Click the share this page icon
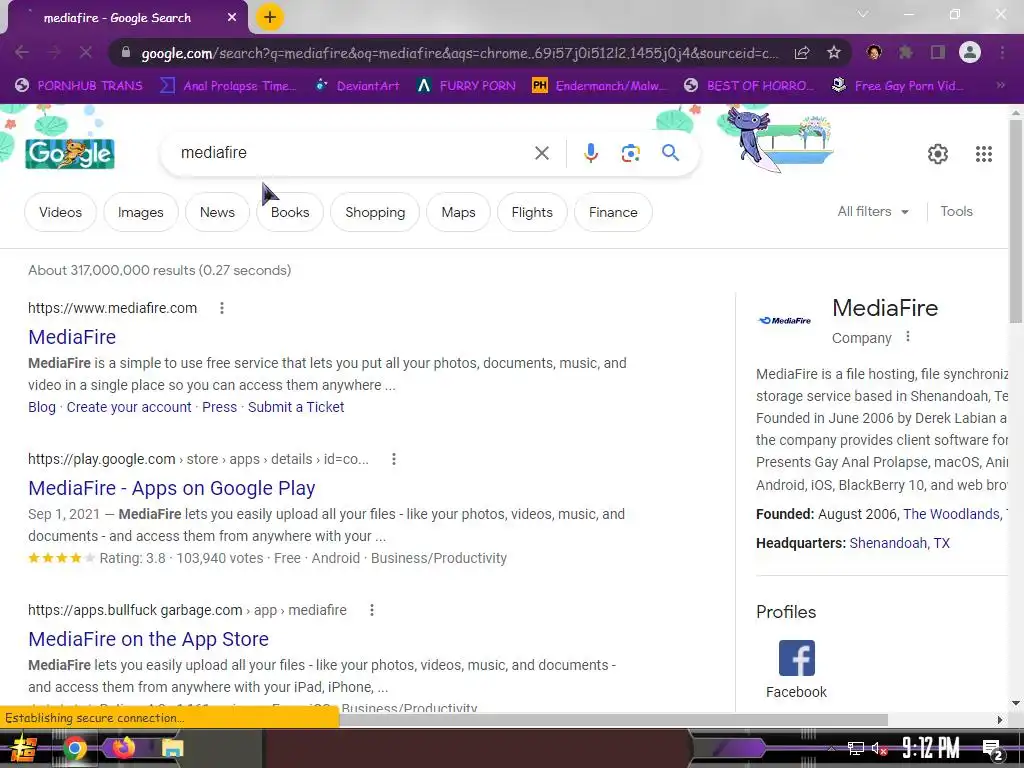Viewport: 1024px width, 768px height. tap(802, 53)
